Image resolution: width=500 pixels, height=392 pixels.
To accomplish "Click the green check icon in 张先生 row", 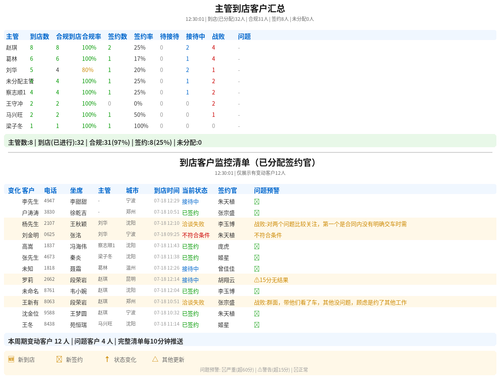I will [256, 258].
